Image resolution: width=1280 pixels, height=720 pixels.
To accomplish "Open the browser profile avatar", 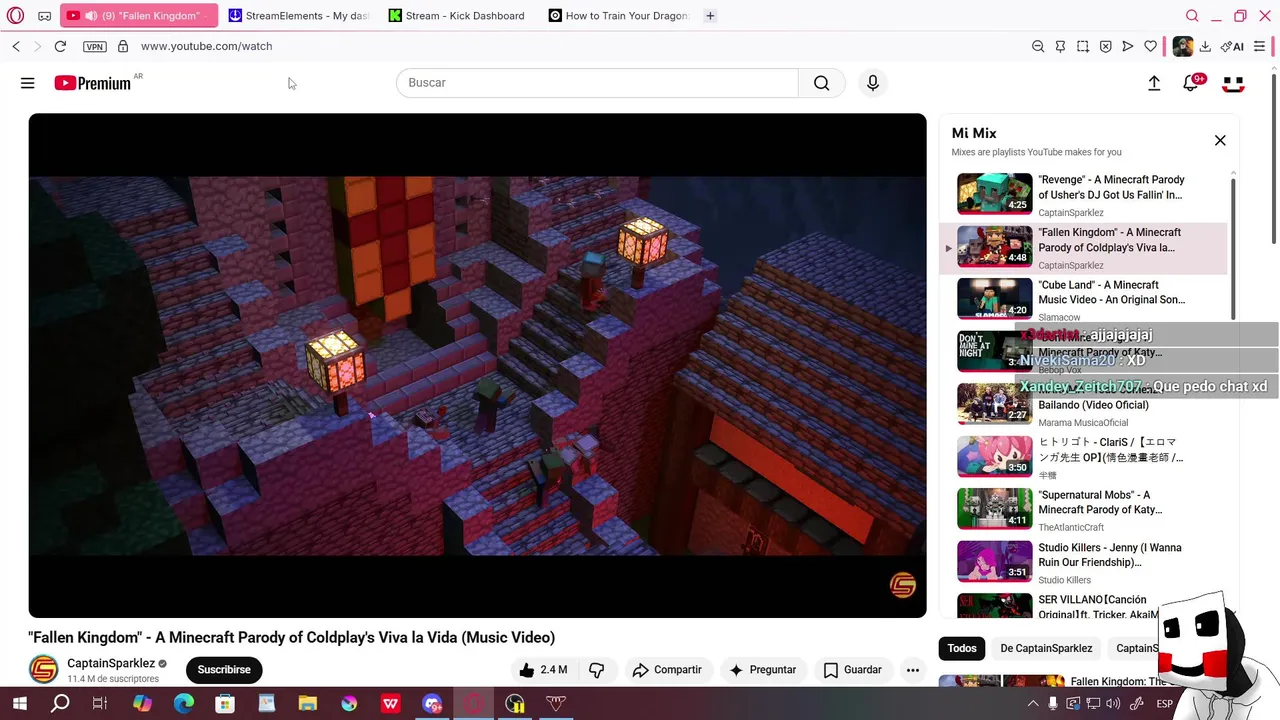I will [1183, 46].
